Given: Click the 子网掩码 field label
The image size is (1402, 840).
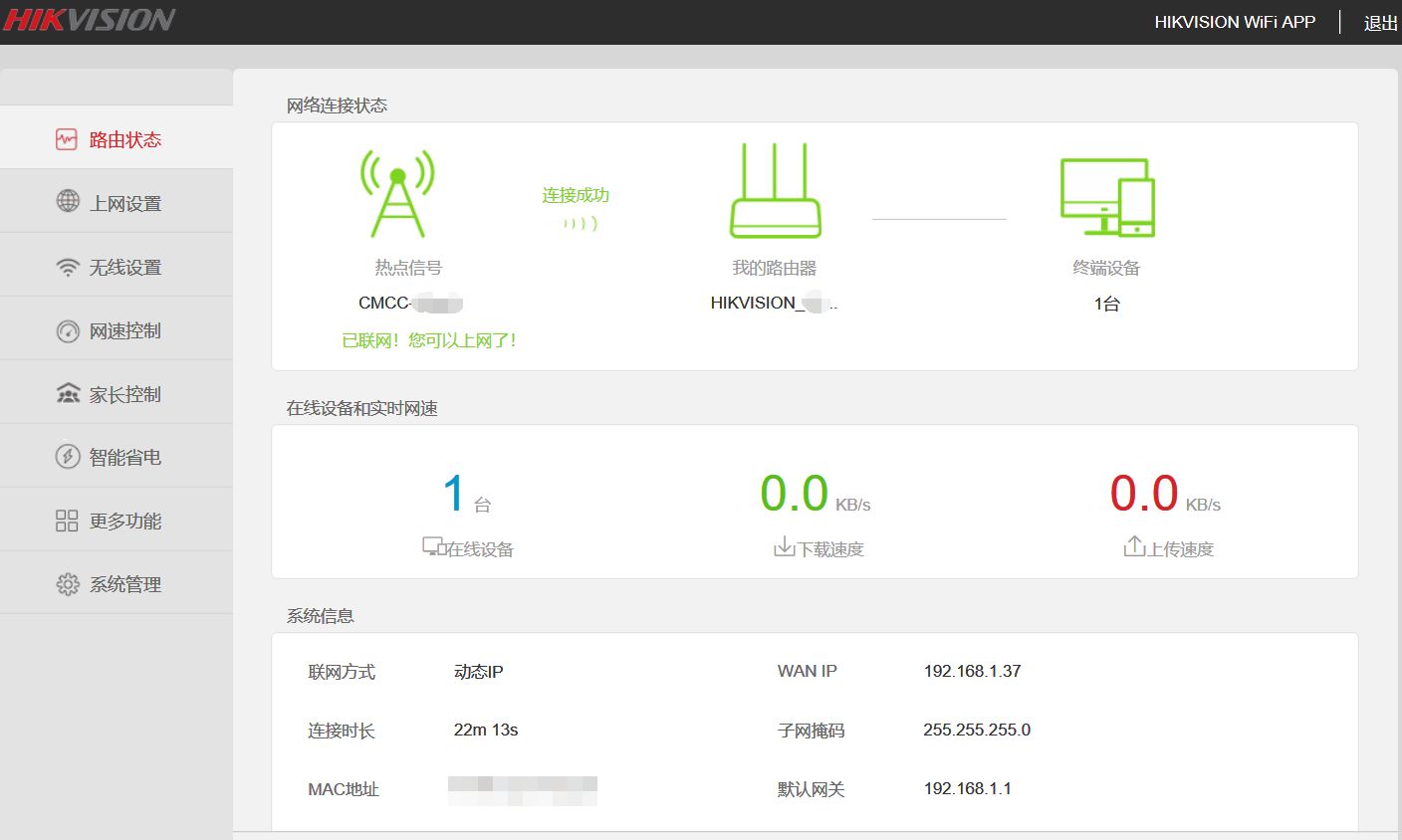Looking at the screenshot, I should click(x=812, y=731).
